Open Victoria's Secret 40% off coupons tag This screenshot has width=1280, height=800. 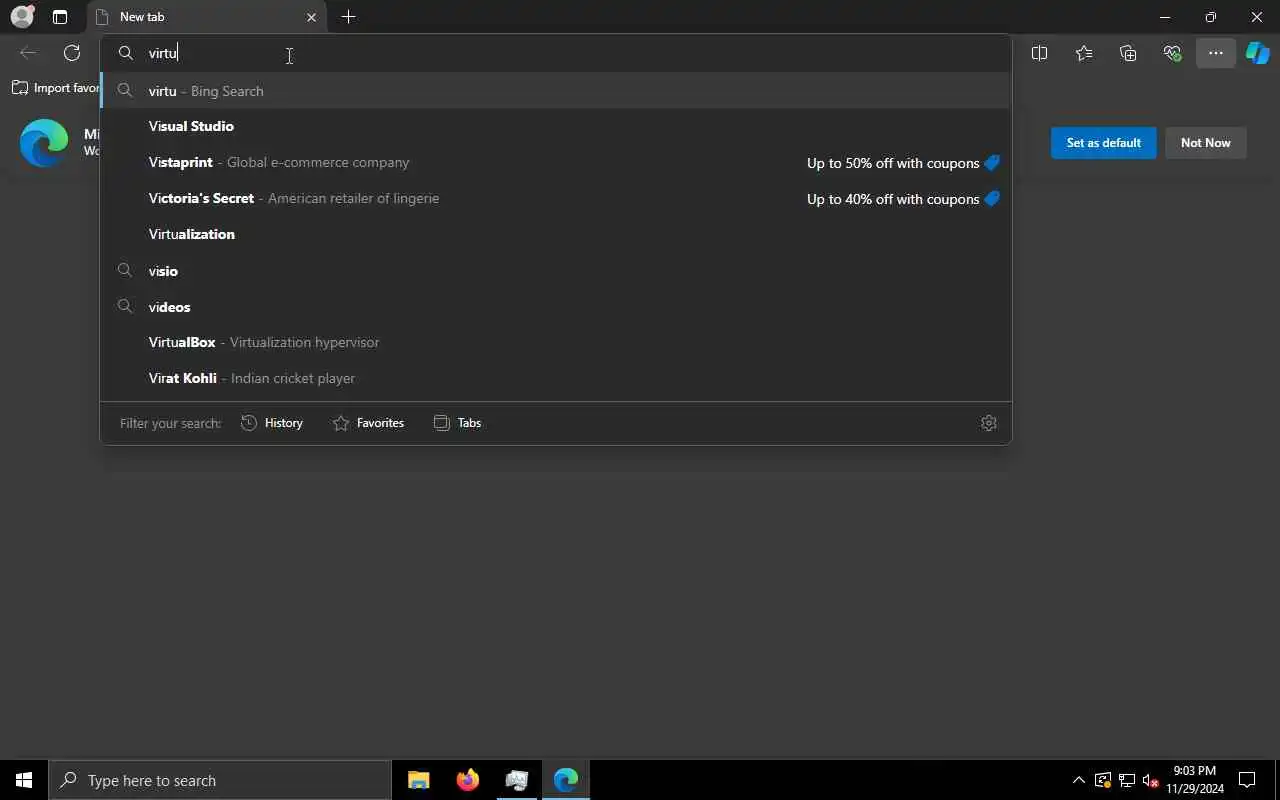pos(903,199)
